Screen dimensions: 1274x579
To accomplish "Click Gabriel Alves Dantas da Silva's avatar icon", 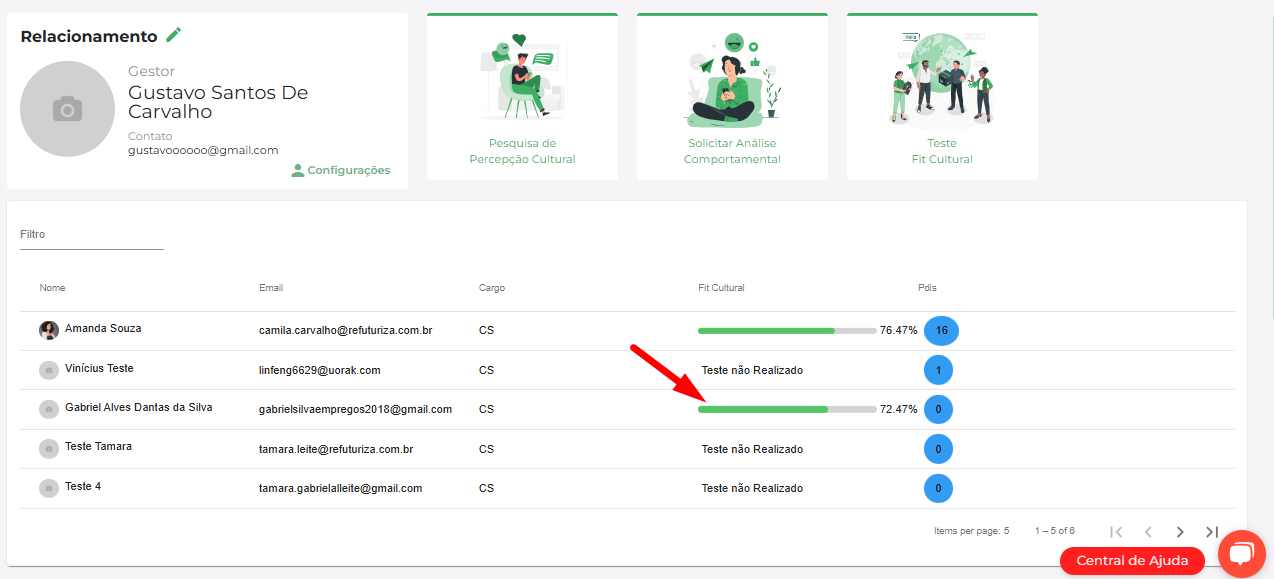I will pos(48,409).
